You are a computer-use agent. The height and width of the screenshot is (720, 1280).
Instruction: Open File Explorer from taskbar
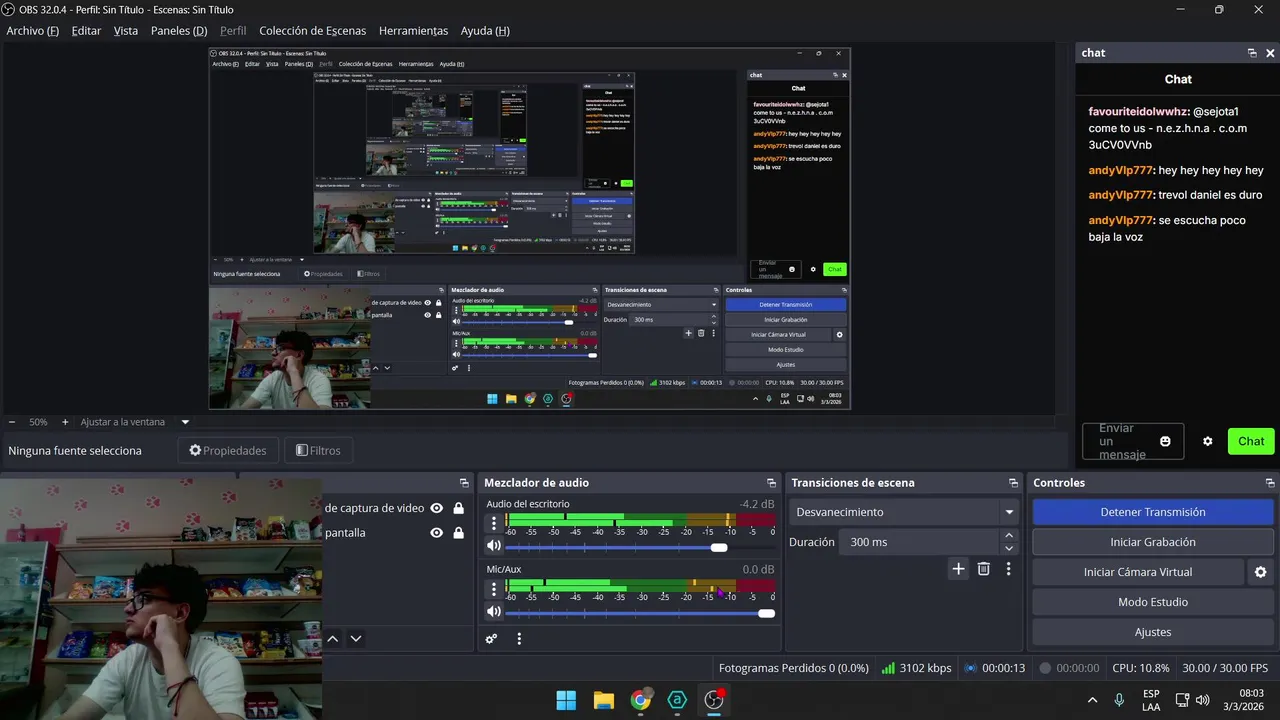(x=603, y=700)
